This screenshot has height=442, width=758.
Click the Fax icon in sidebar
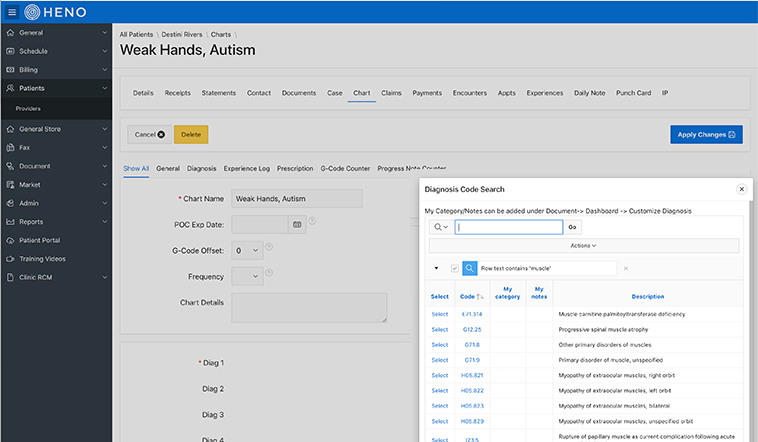pos(10,147)
